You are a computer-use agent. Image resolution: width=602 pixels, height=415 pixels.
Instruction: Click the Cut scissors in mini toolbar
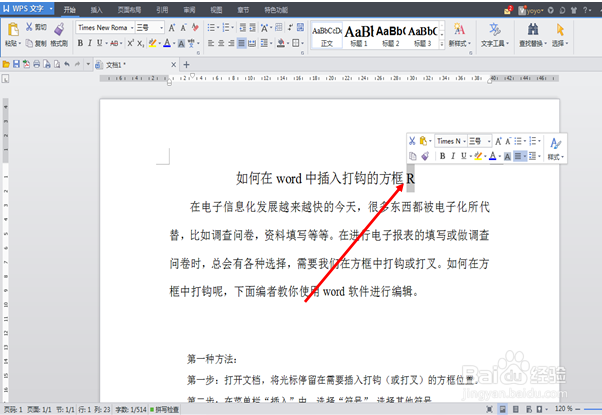412,141
